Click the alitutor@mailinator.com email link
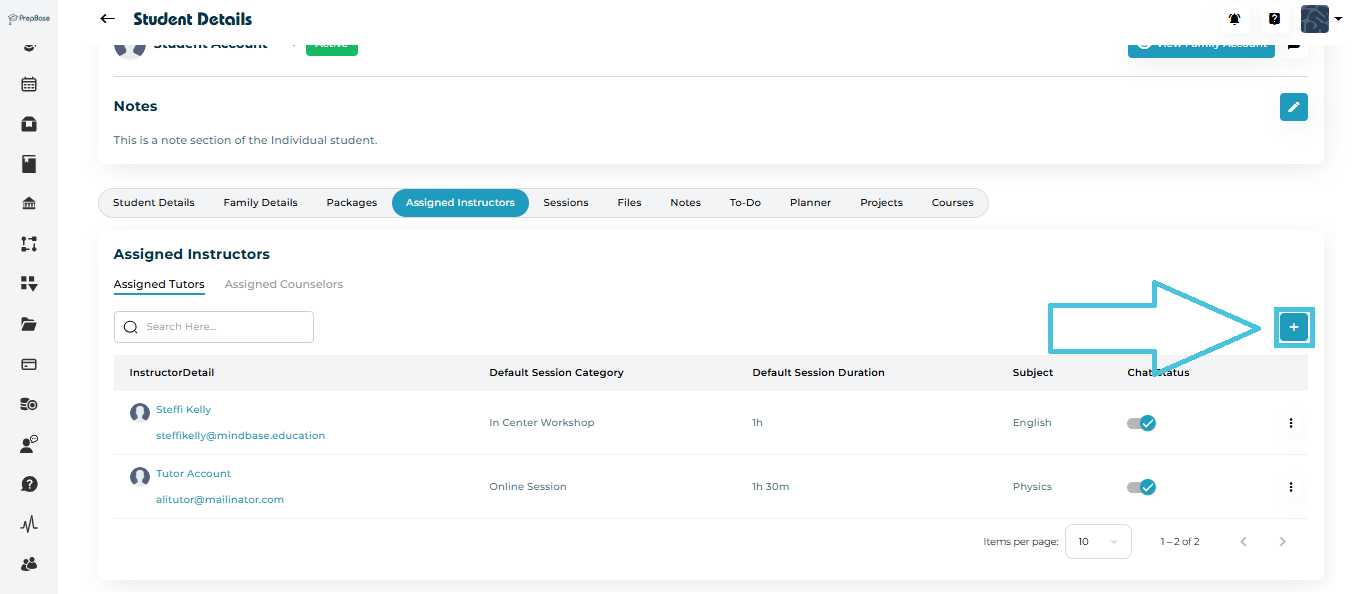1360x594 pixels. pos(220,500)
